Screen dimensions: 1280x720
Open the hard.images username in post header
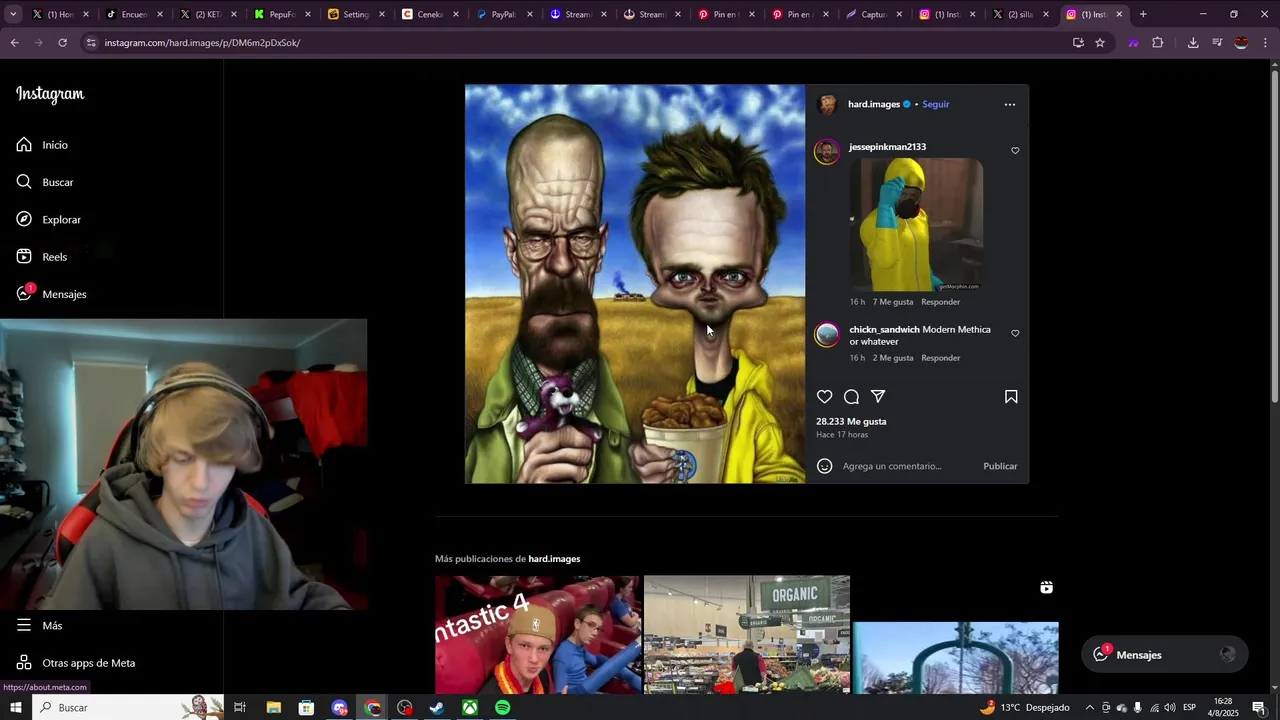[874, 104]
